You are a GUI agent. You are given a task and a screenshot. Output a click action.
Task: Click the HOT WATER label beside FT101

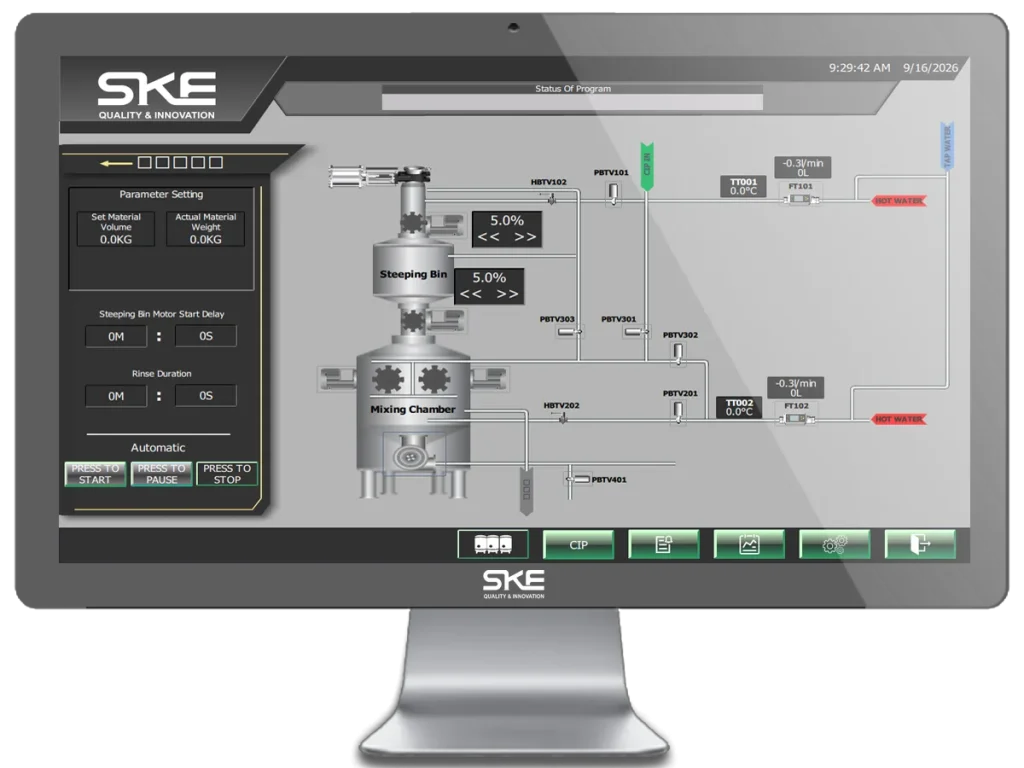(899, 200)
